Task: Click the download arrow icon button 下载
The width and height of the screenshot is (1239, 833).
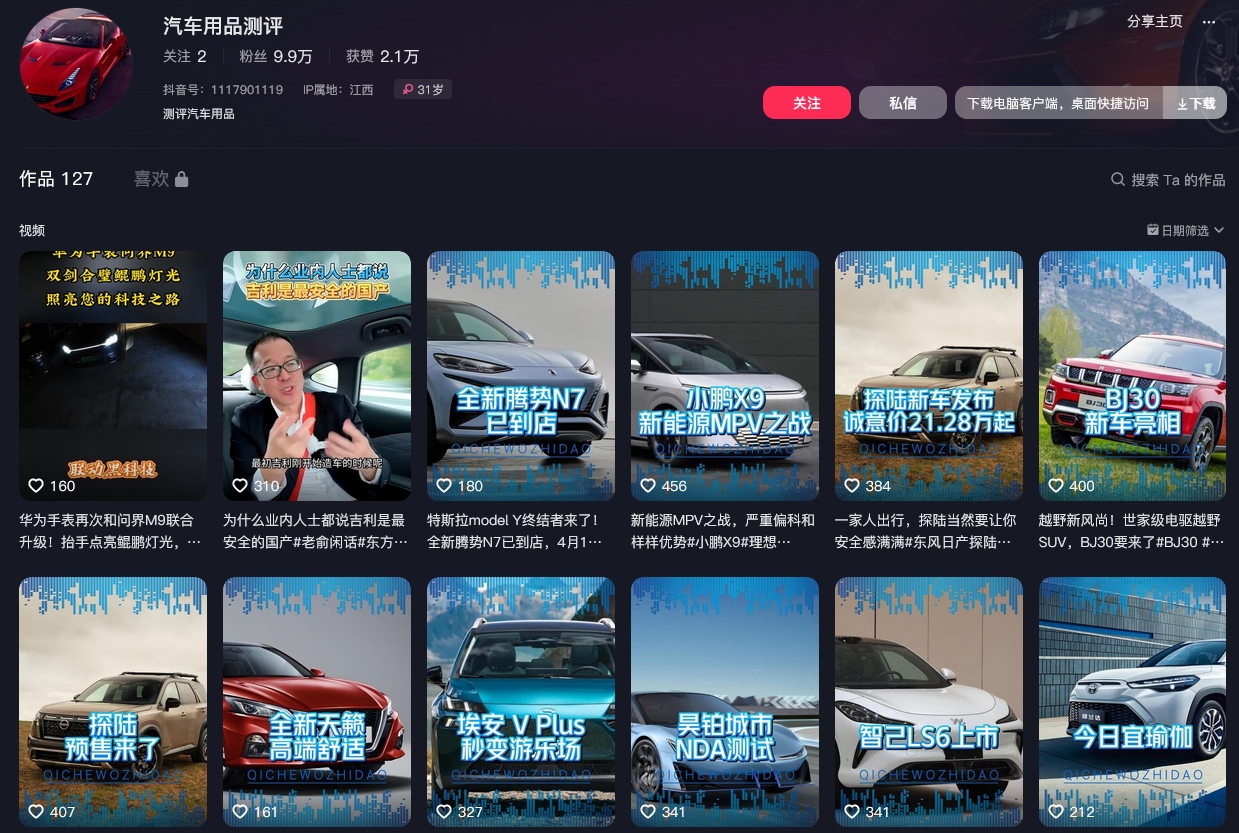Action: point(1195,103)
